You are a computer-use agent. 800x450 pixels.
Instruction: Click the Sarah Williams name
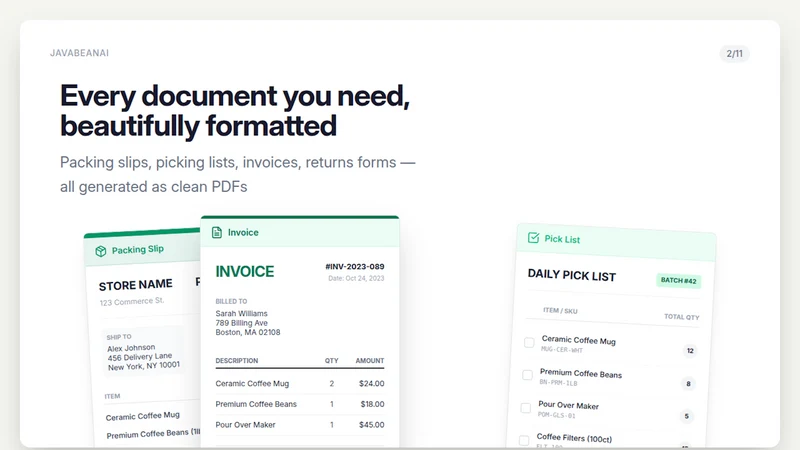[241, 313]
